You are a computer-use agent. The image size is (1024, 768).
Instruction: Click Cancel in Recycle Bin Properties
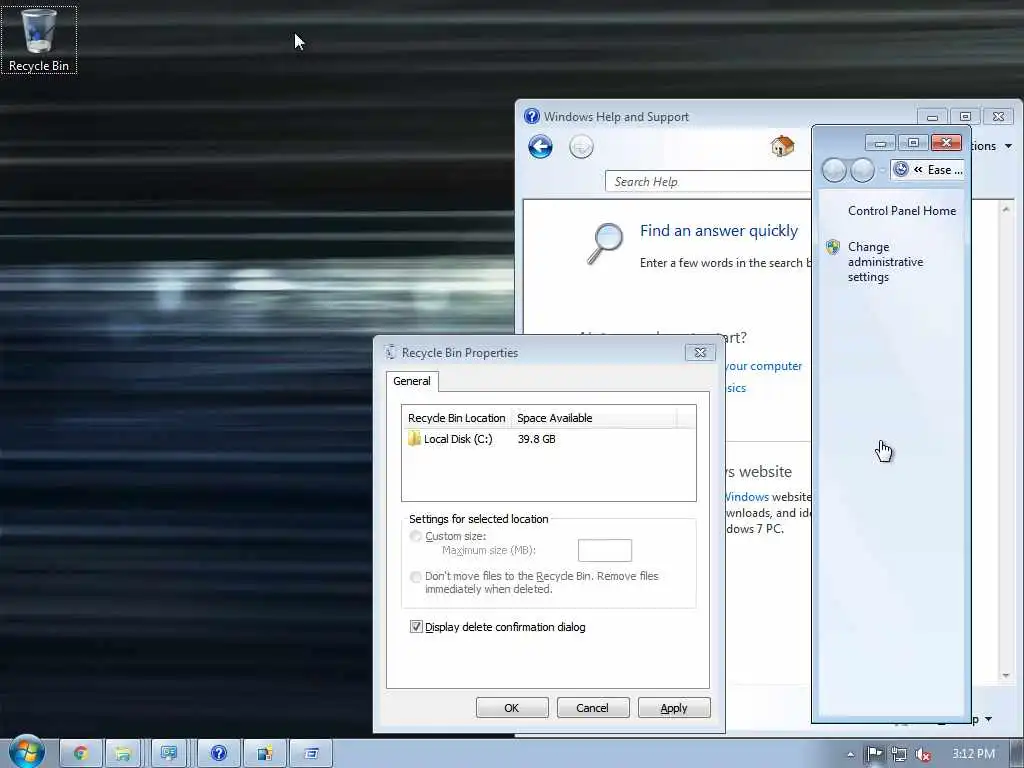tap(592, 708)
